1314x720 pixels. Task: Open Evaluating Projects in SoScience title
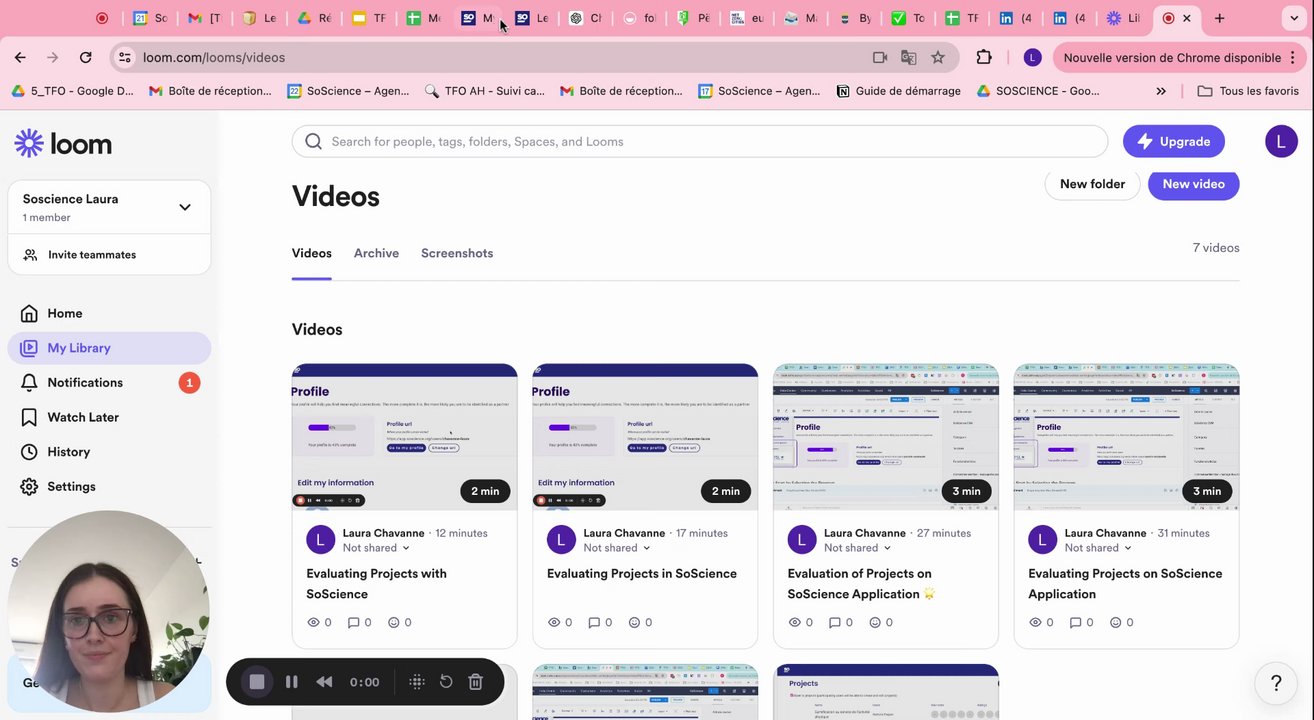pyautogui.click(x=642, y=574)
